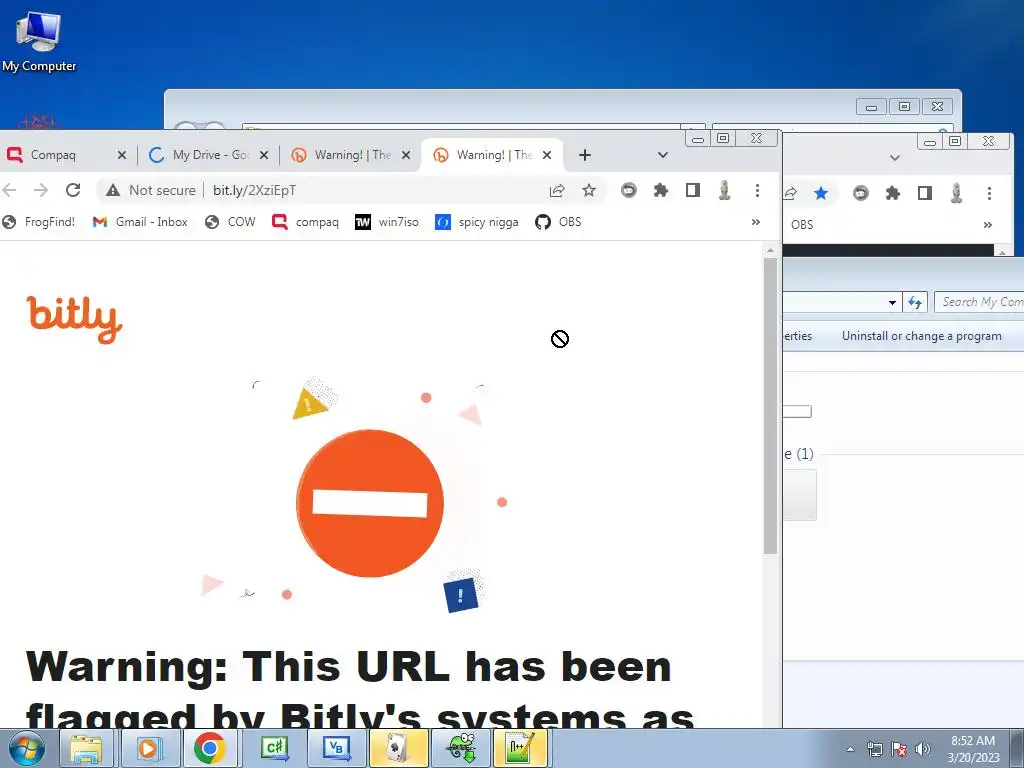This screenshot has width=1024, height=768.
Task: Open the win7iso bookmark
Action: [387, 222]
